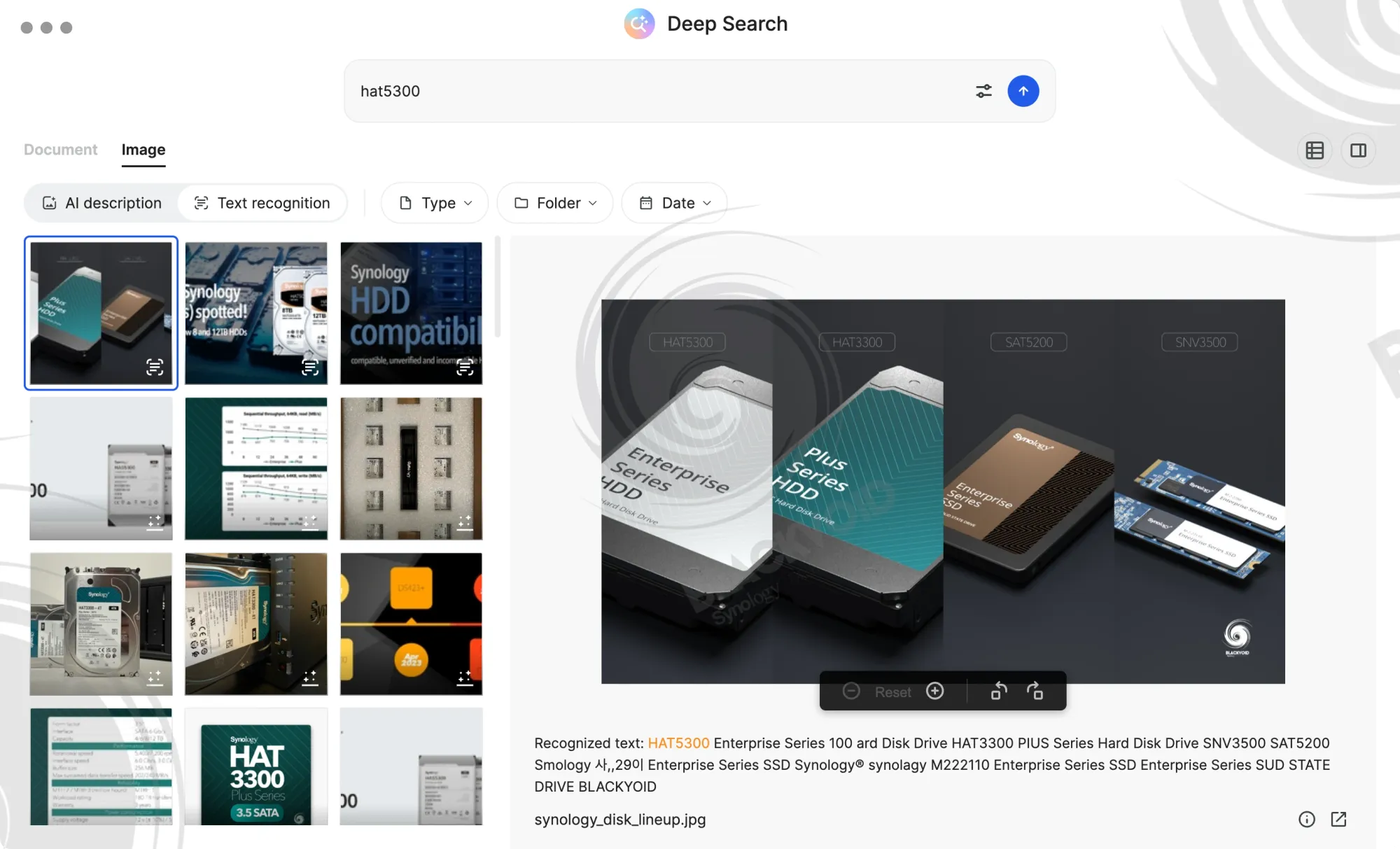Switch to split preview layout icon

(1358, 150)
